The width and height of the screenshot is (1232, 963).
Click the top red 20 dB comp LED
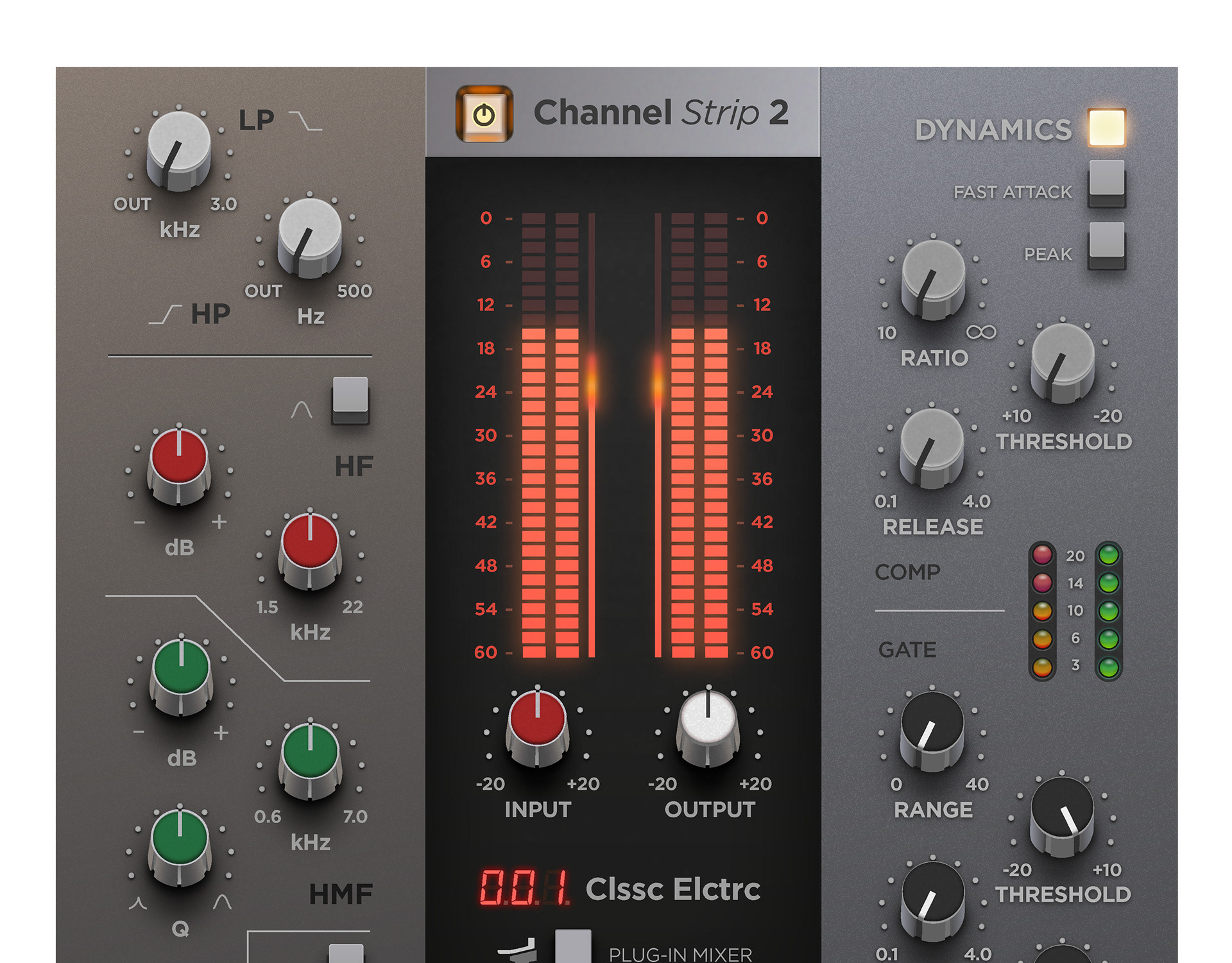[1042, 554]
